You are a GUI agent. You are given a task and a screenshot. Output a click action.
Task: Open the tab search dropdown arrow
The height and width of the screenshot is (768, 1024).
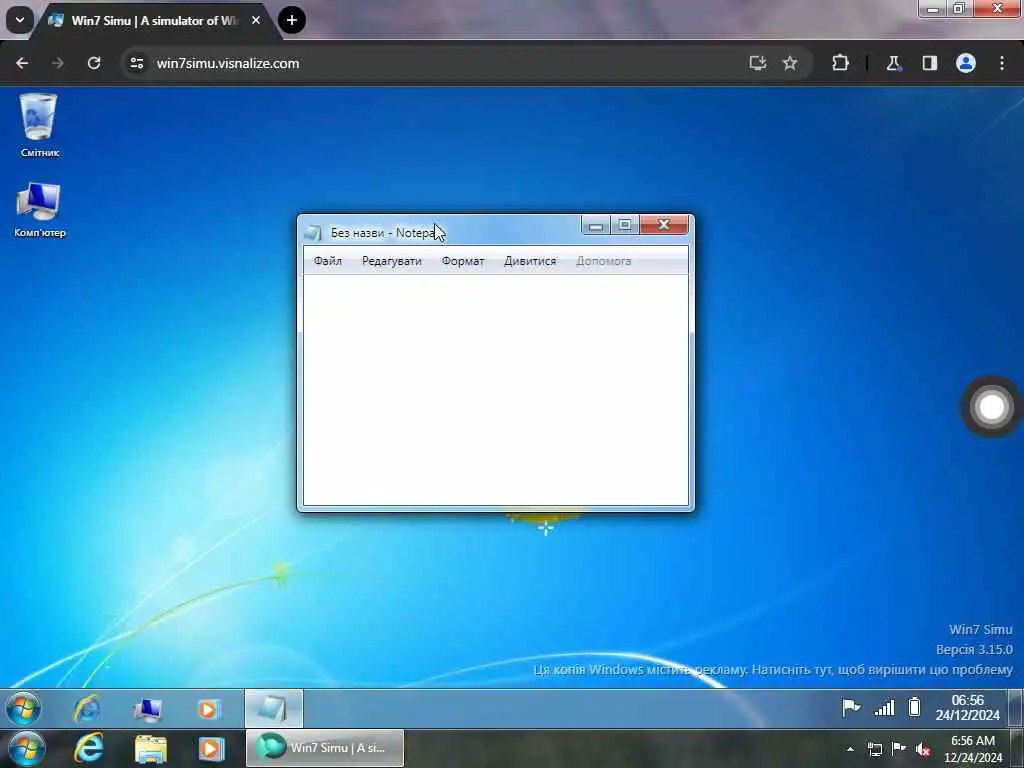click(20, 20)
